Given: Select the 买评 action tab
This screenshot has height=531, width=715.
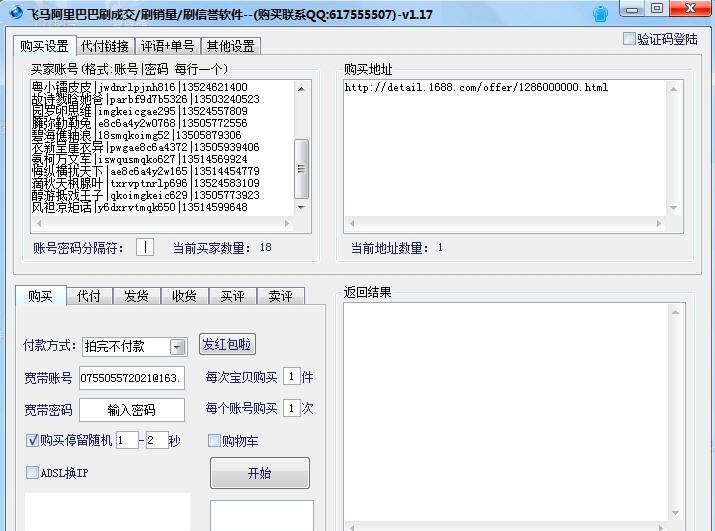Looking at the screenshot, I should coord(233,296).
